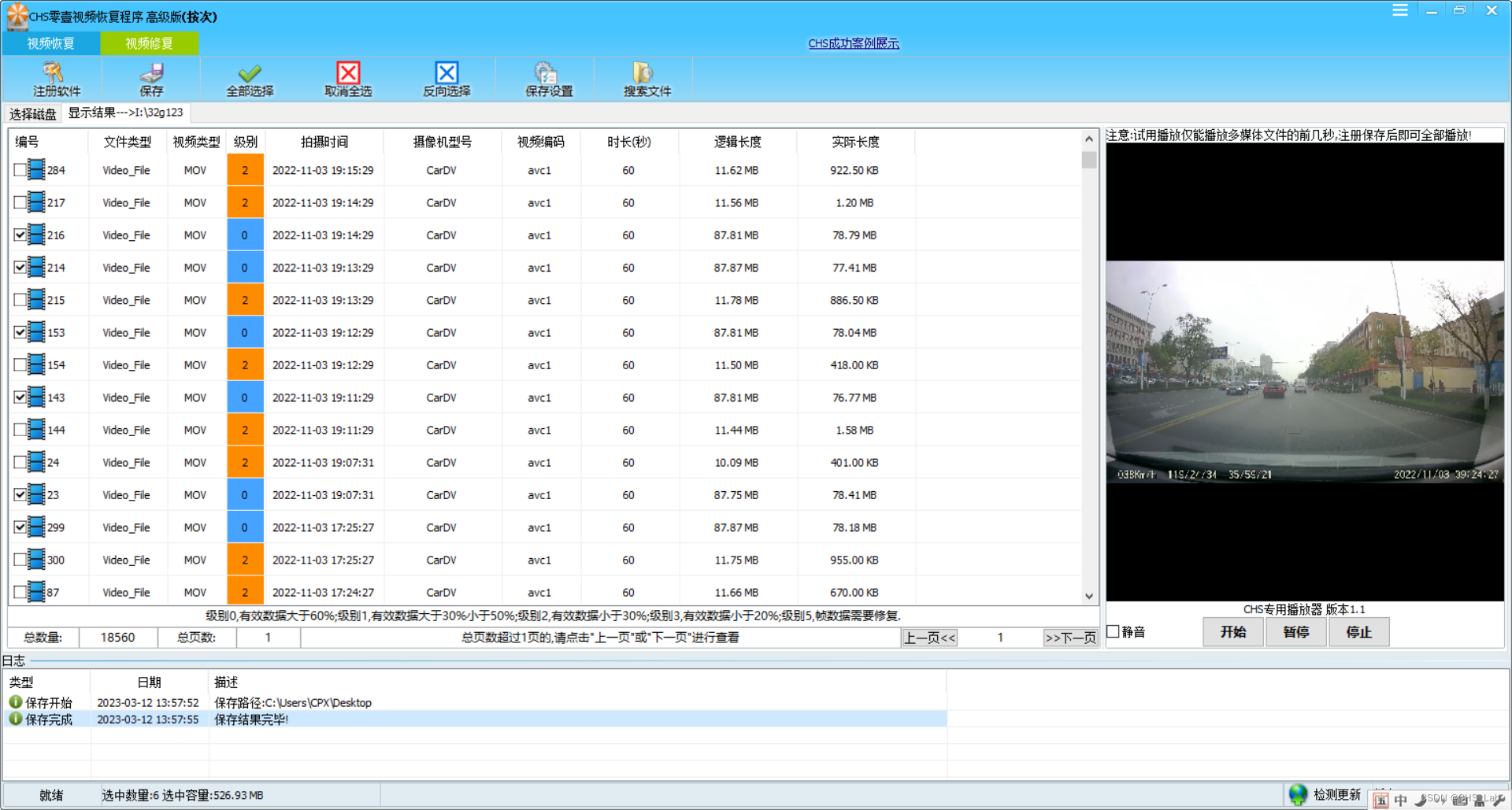Image resolution: width=1512 pixels, height=810 pixels.
Task: Switch to the 视频修复 tab
Action: (x=149, y=43)
